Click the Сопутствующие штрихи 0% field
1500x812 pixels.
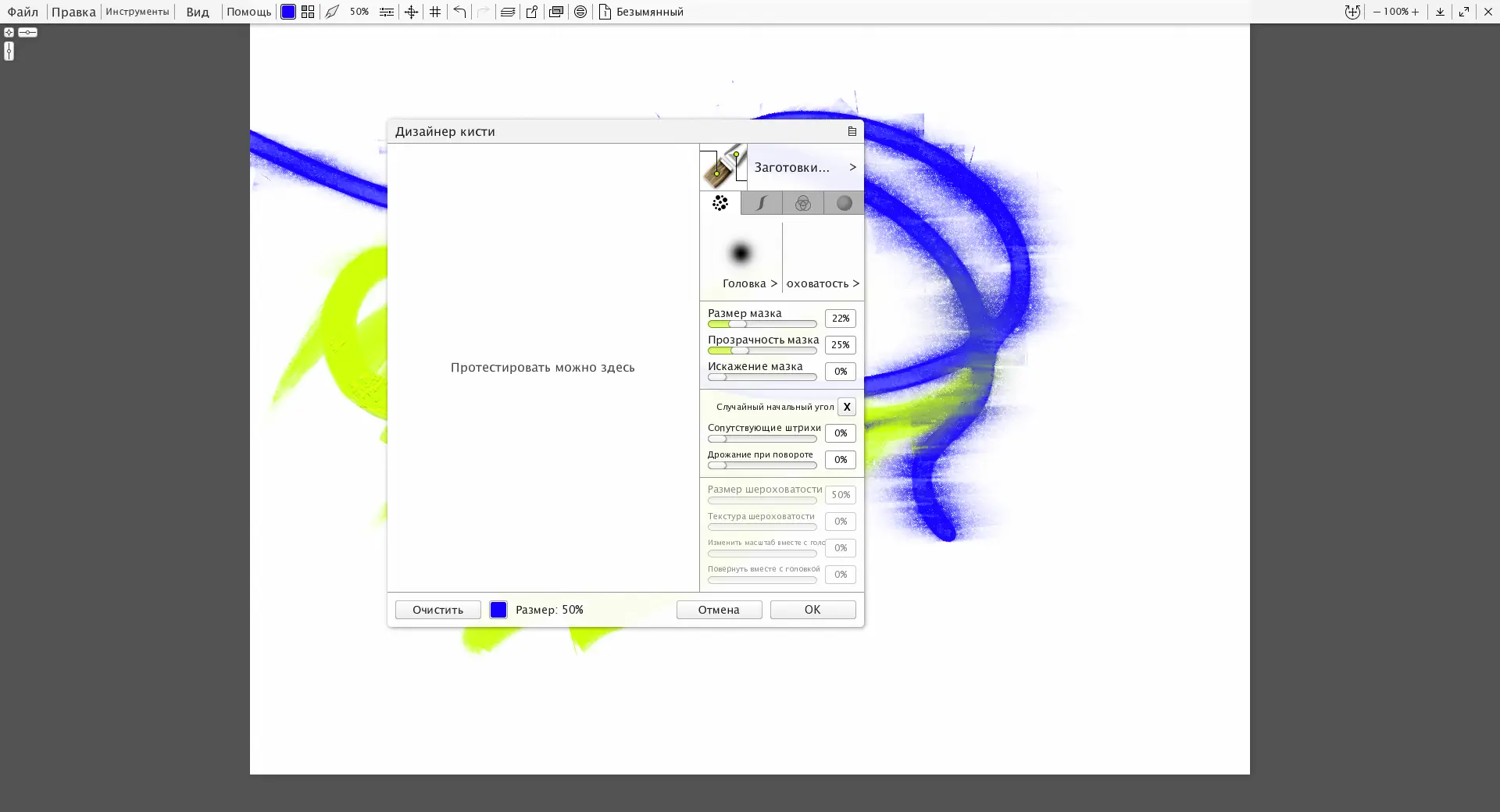(x=841, y=433)
